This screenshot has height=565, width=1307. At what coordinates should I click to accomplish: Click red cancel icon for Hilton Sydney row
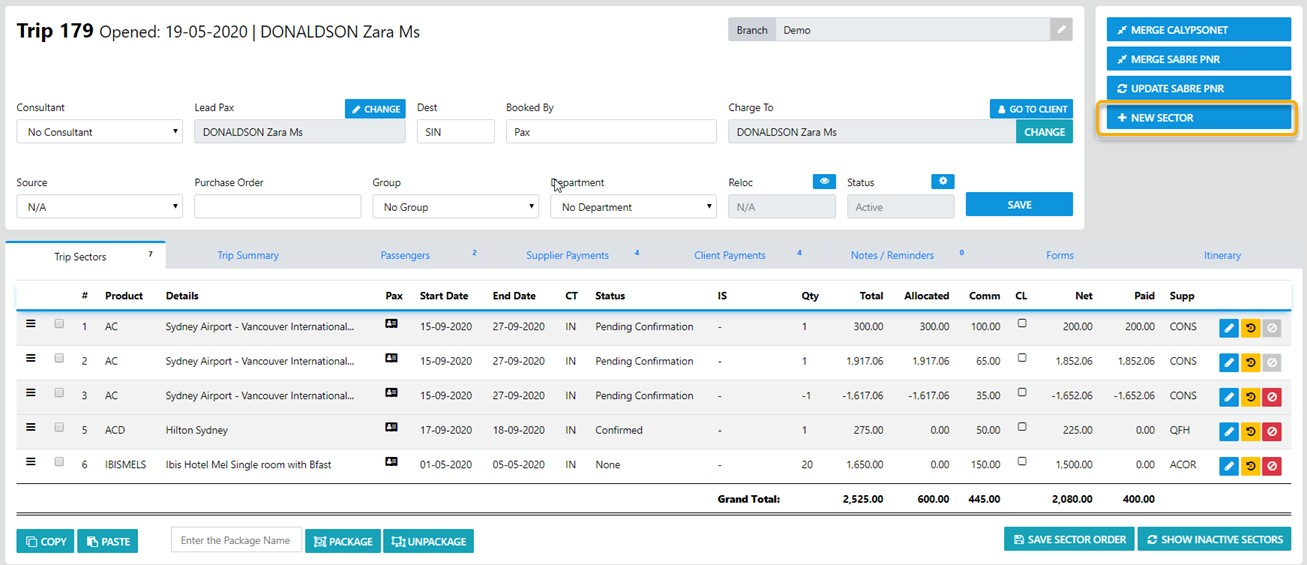[1271, 432]
